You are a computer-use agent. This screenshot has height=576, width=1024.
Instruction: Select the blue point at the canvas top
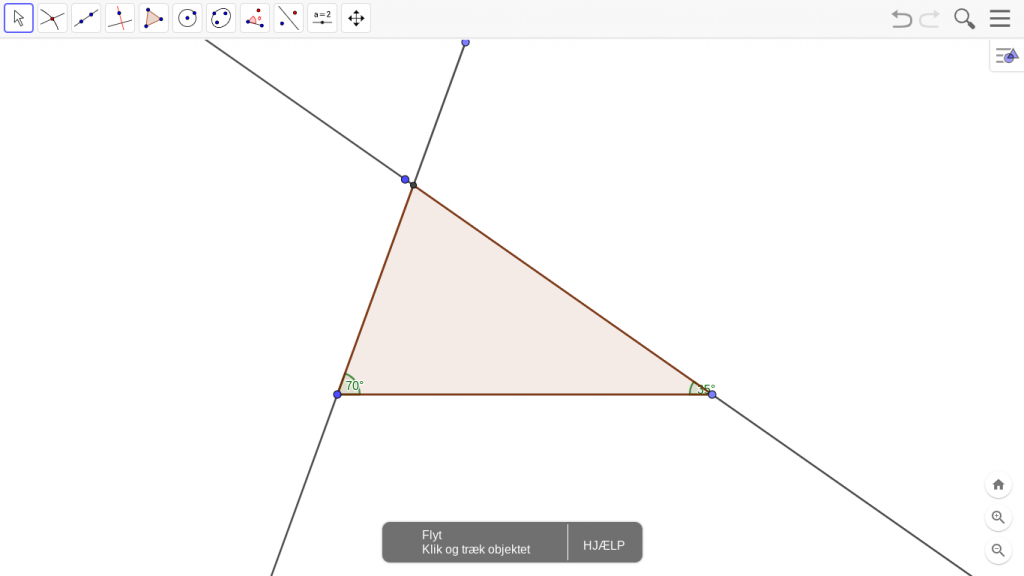(465, 42)
